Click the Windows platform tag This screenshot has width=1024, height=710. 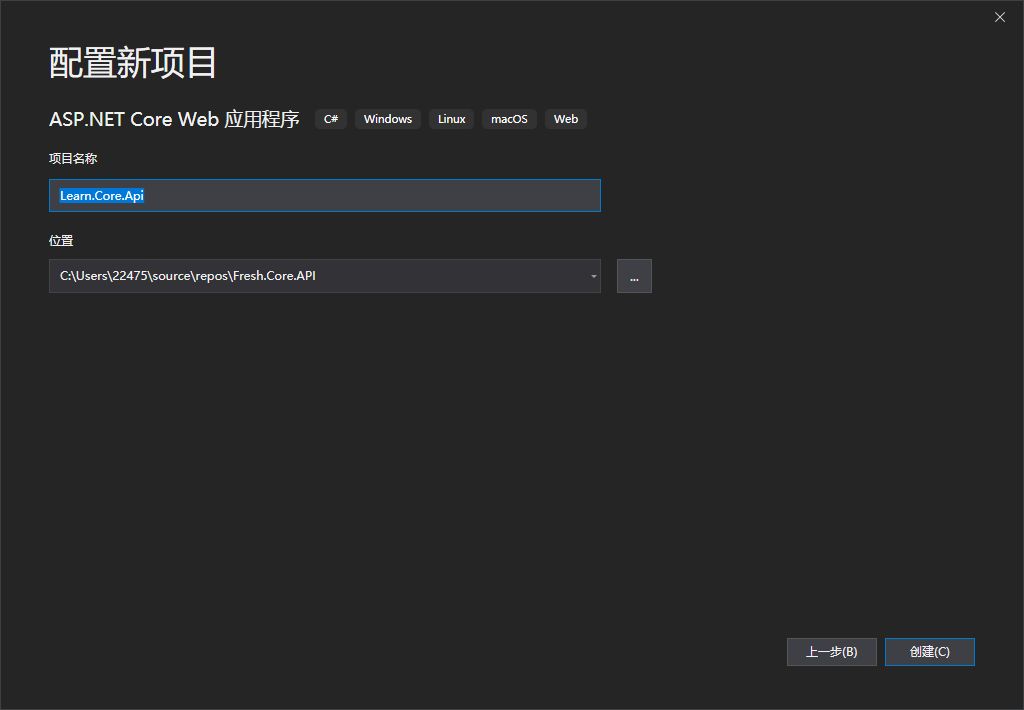[387, 119]
